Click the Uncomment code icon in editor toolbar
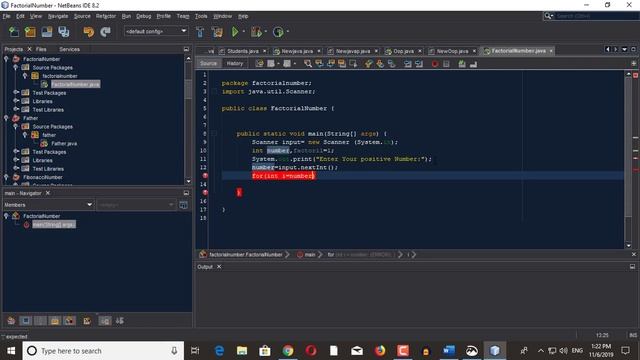Image resolution: width=640 pixels, height=360 pixels. (473, 64)
